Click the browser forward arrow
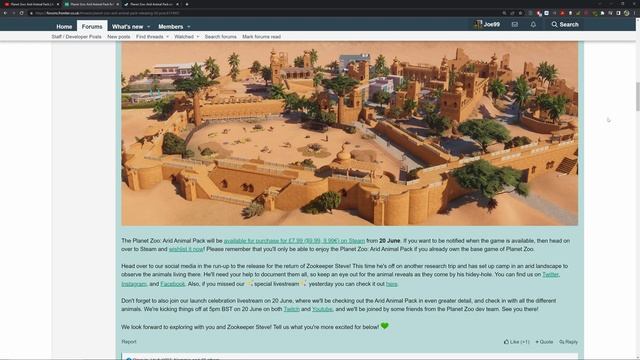 click(x=13, y=13)
